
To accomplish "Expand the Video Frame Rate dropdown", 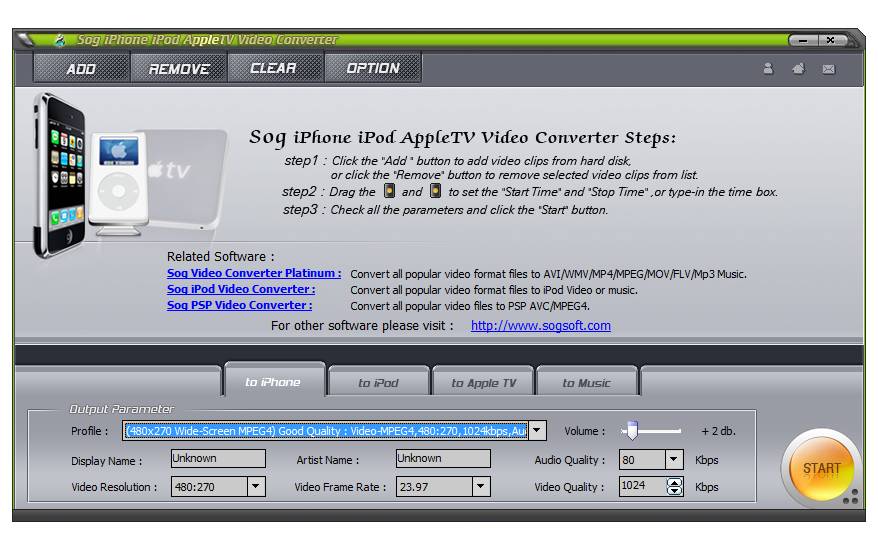I will pyautogui.click(x=481, y=486).
